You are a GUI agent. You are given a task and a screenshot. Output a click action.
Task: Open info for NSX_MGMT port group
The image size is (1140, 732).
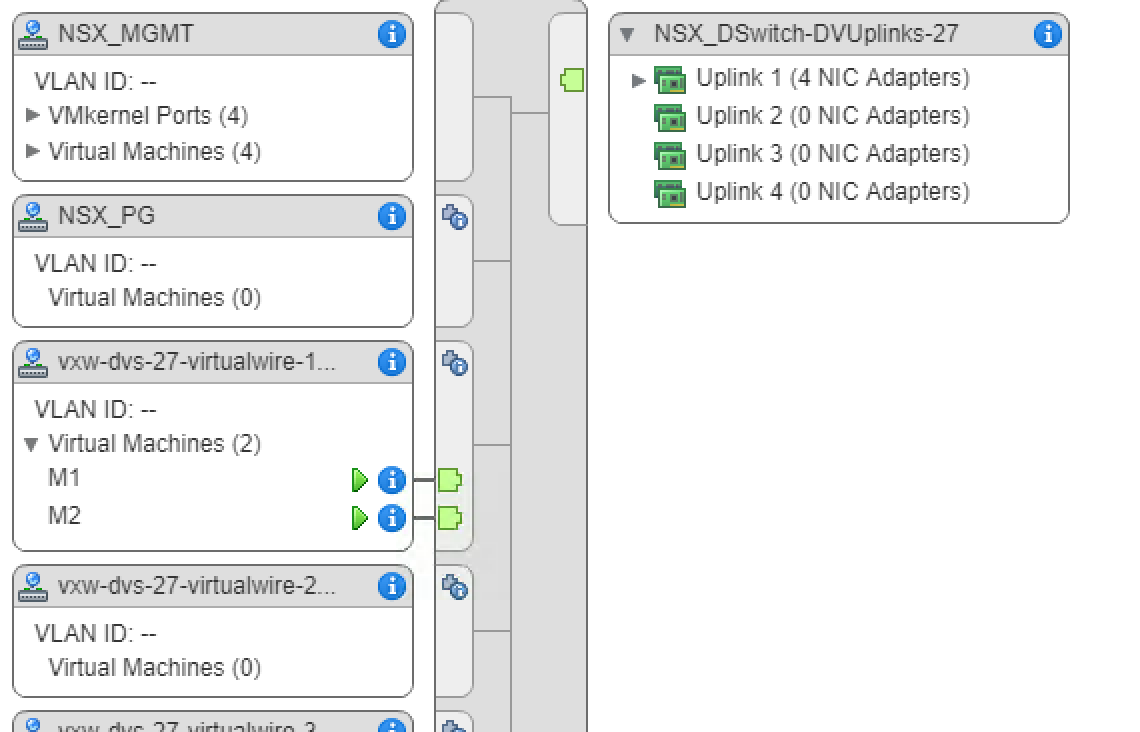click(392, 34)
